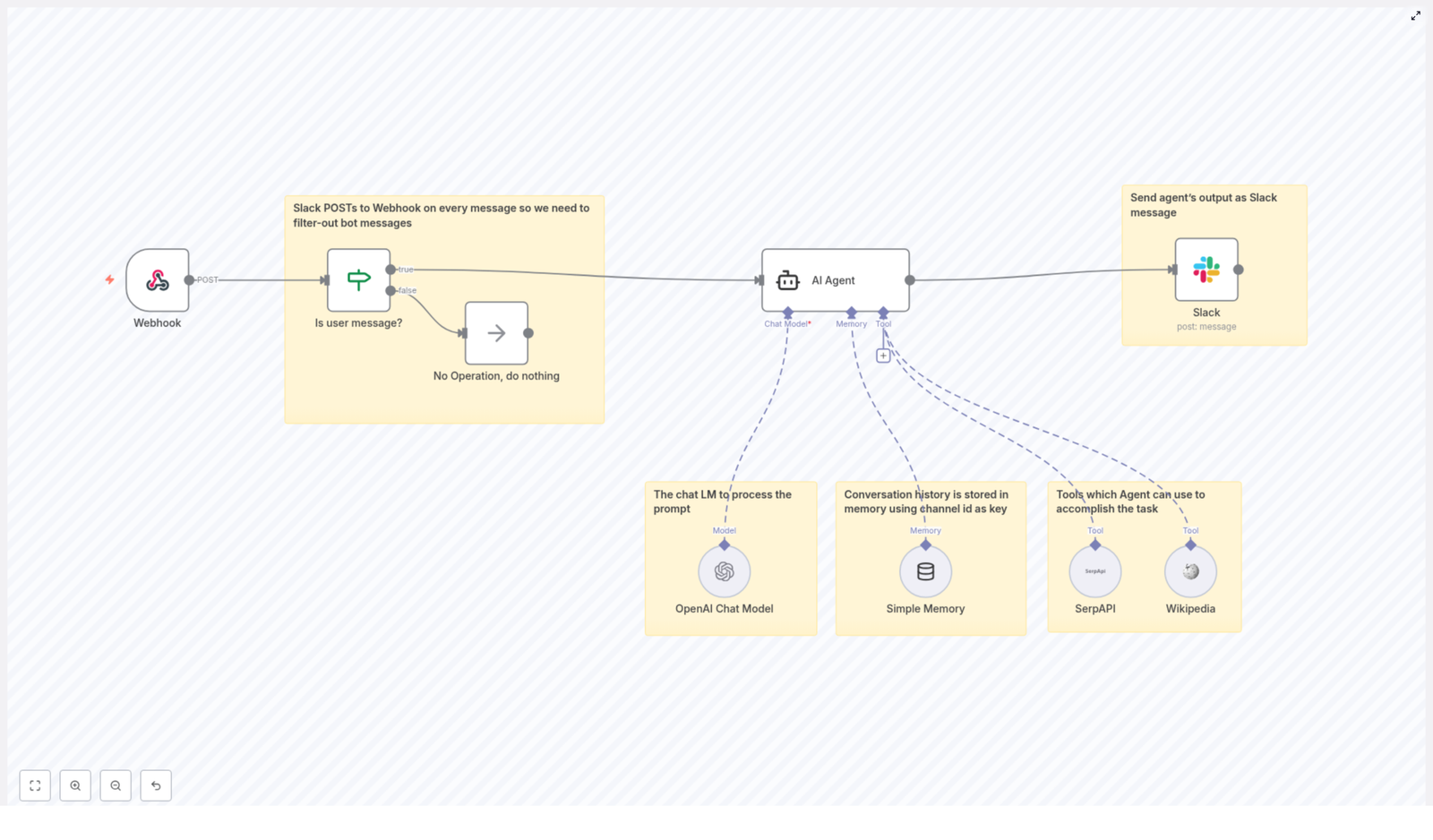Select the "Is user message?" If node
1433x840 pixels.
click(358, 279)
